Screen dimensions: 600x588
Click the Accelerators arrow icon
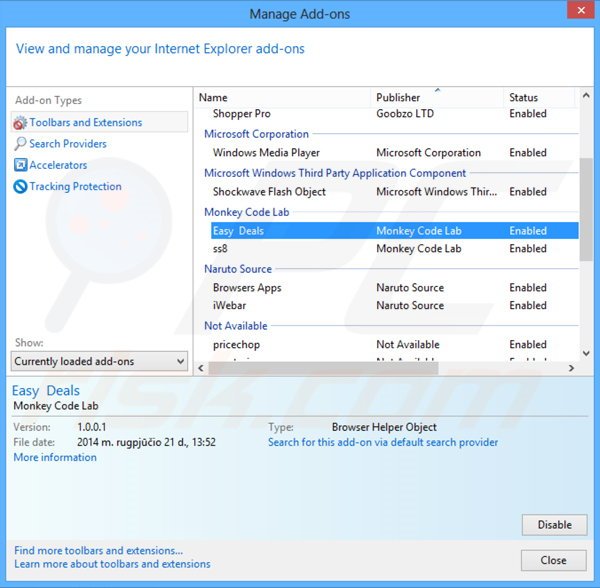(20, 165)
